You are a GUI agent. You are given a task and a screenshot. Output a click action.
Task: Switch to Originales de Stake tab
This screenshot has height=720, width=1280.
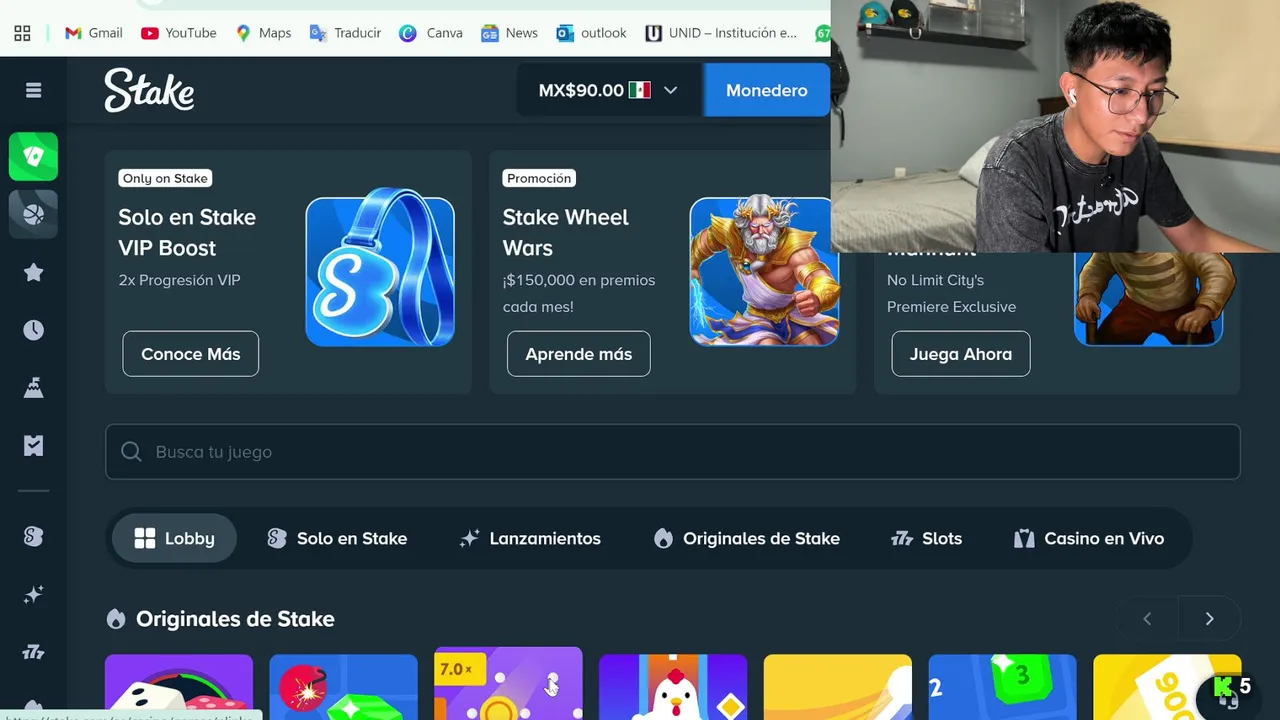746,538
